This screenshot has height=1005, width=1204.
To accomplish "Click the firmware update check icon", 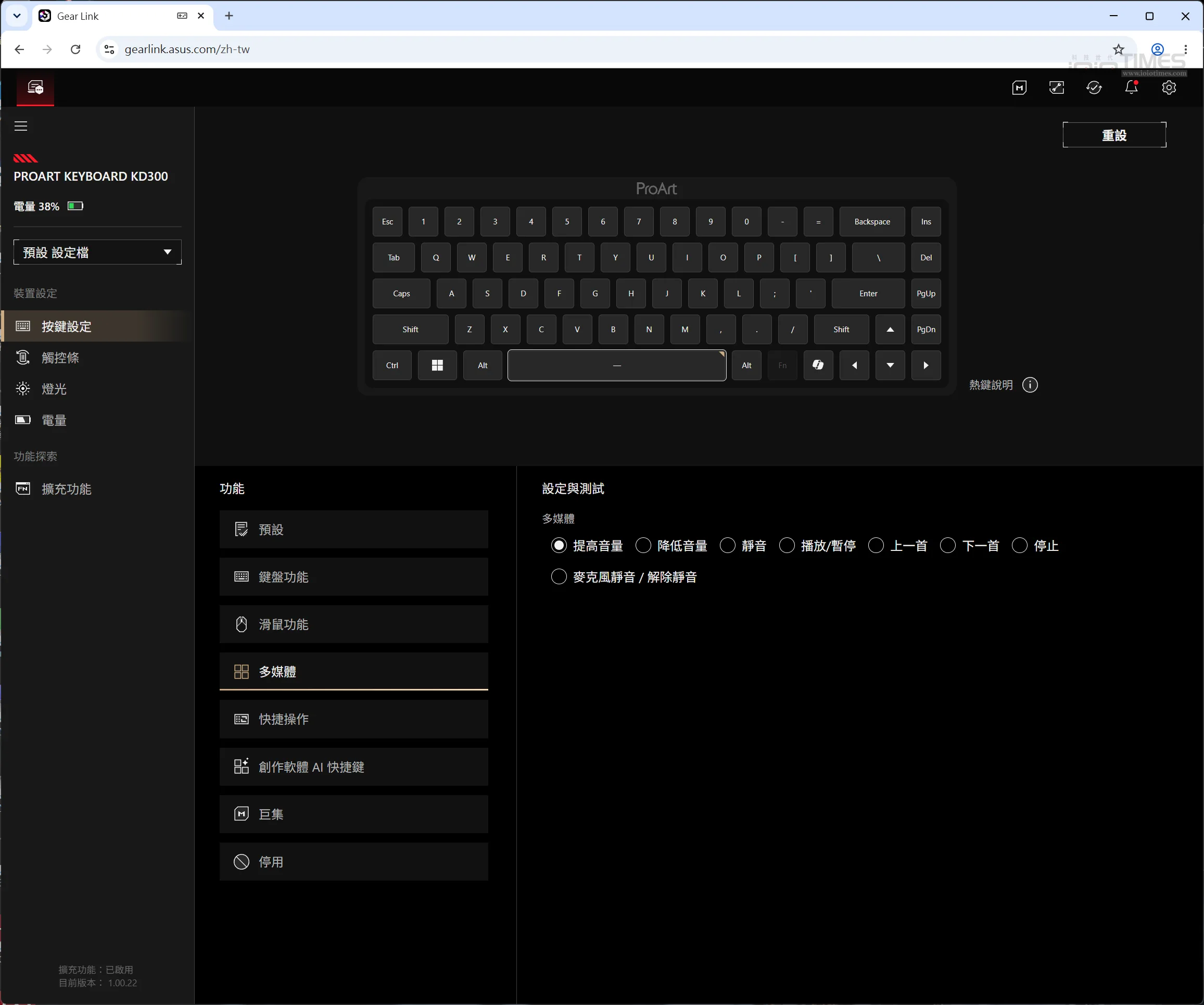I will click(1094, 88).
